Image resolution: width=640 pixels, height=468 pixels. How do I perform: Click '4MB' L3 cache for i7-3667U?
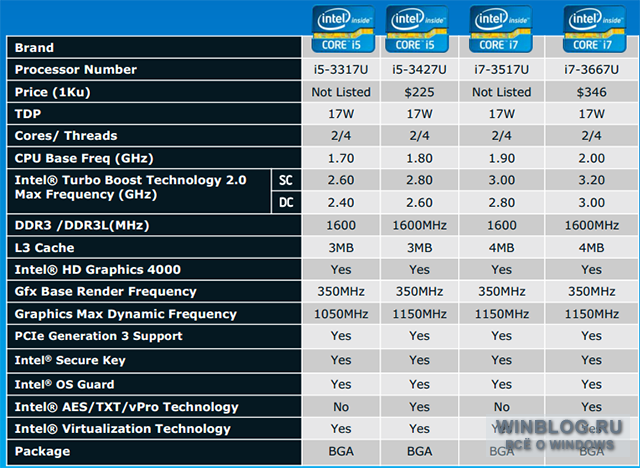point(591,248)
